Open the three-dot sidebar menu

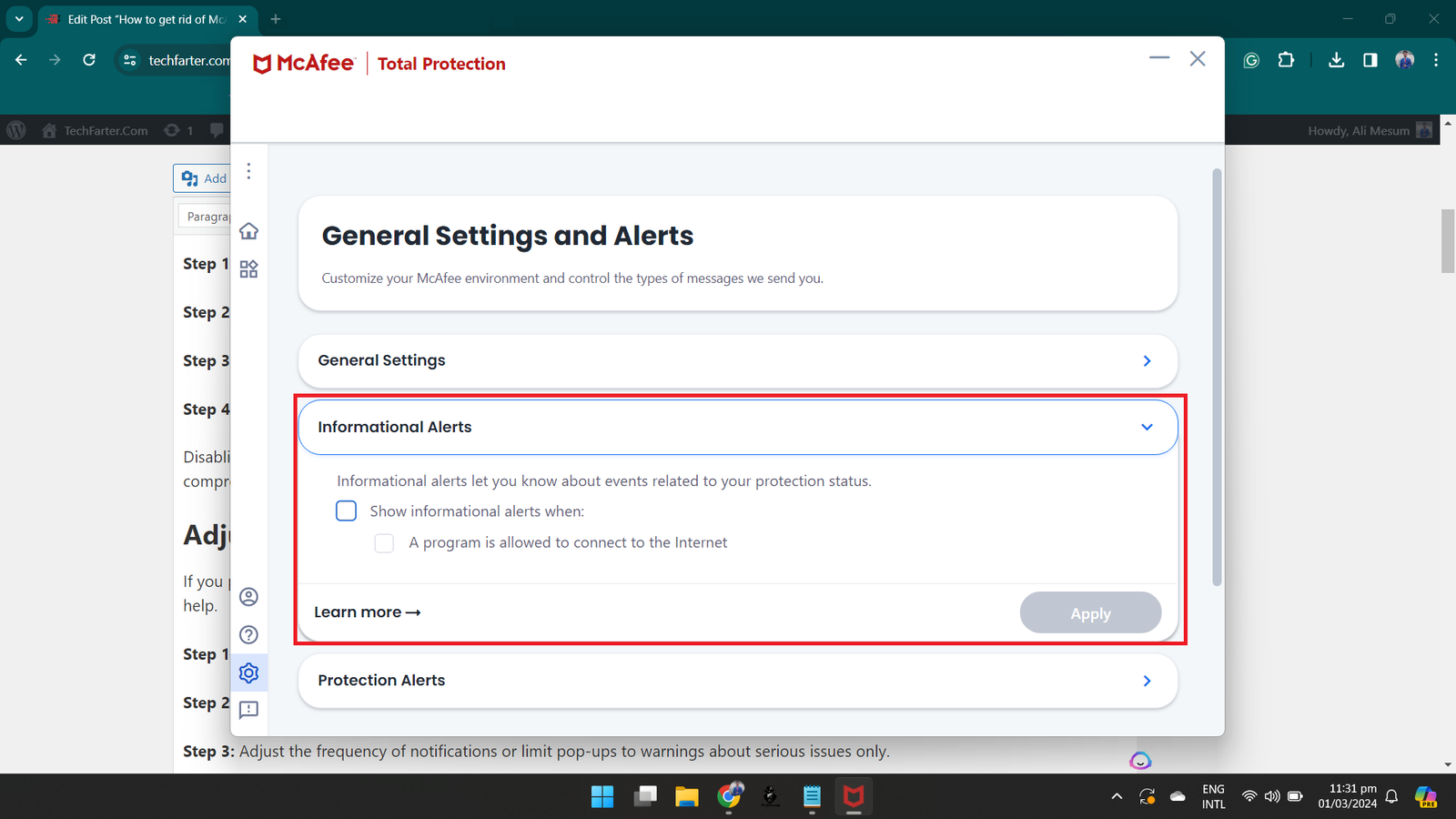(248, 172)
